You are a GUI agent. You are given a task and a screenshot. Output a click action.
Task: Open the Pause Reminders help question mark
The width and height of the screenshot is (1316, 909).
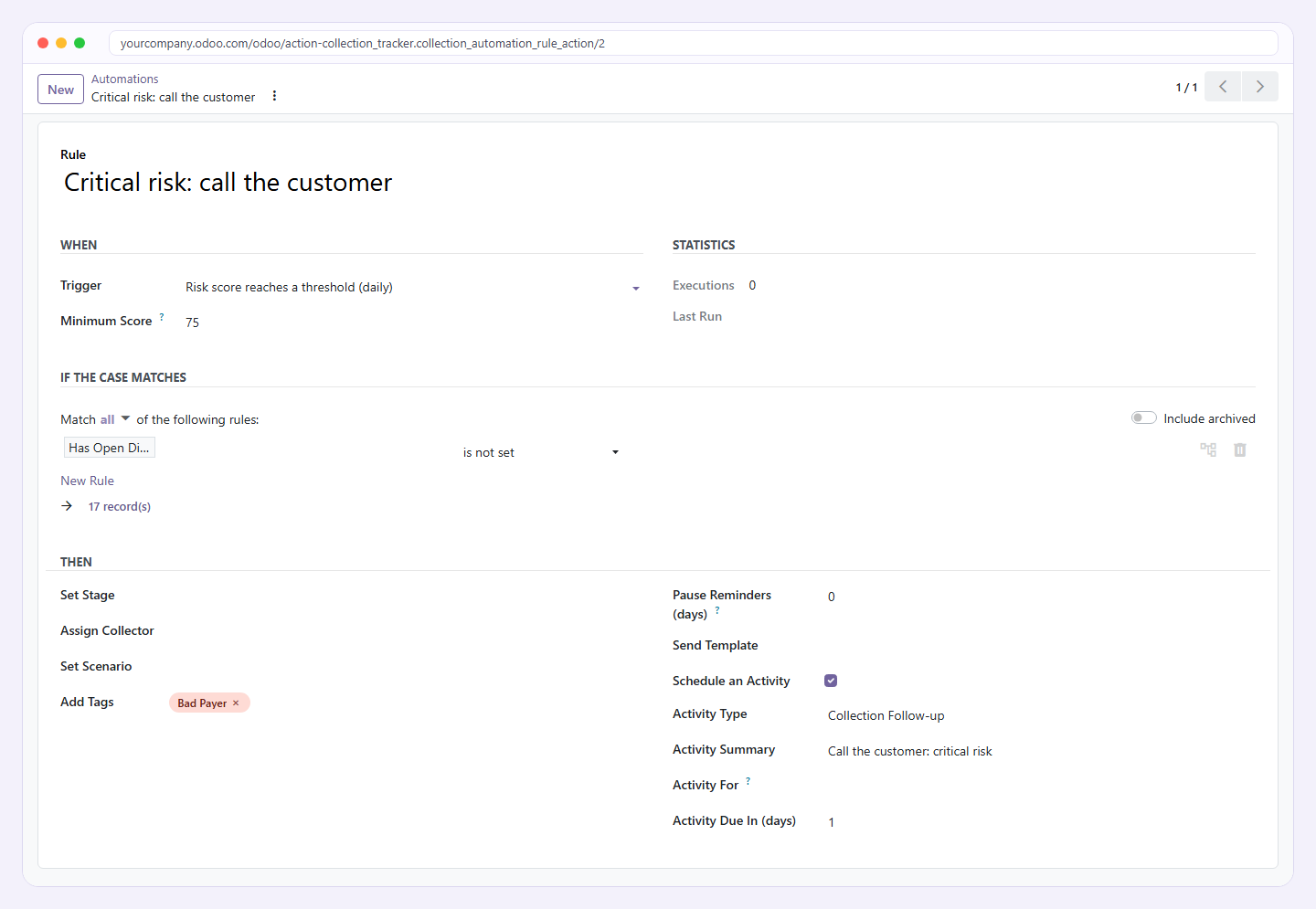(x=717, y=610)
